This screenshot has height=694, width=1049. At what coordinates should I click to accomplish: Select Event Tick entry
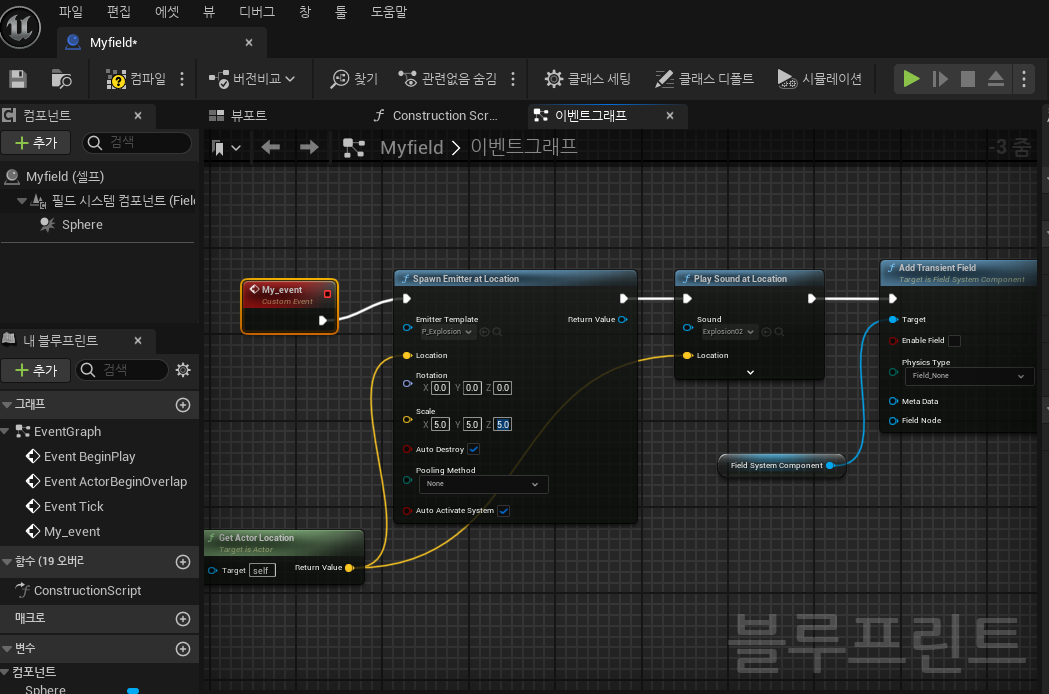(x=74, y=507)
